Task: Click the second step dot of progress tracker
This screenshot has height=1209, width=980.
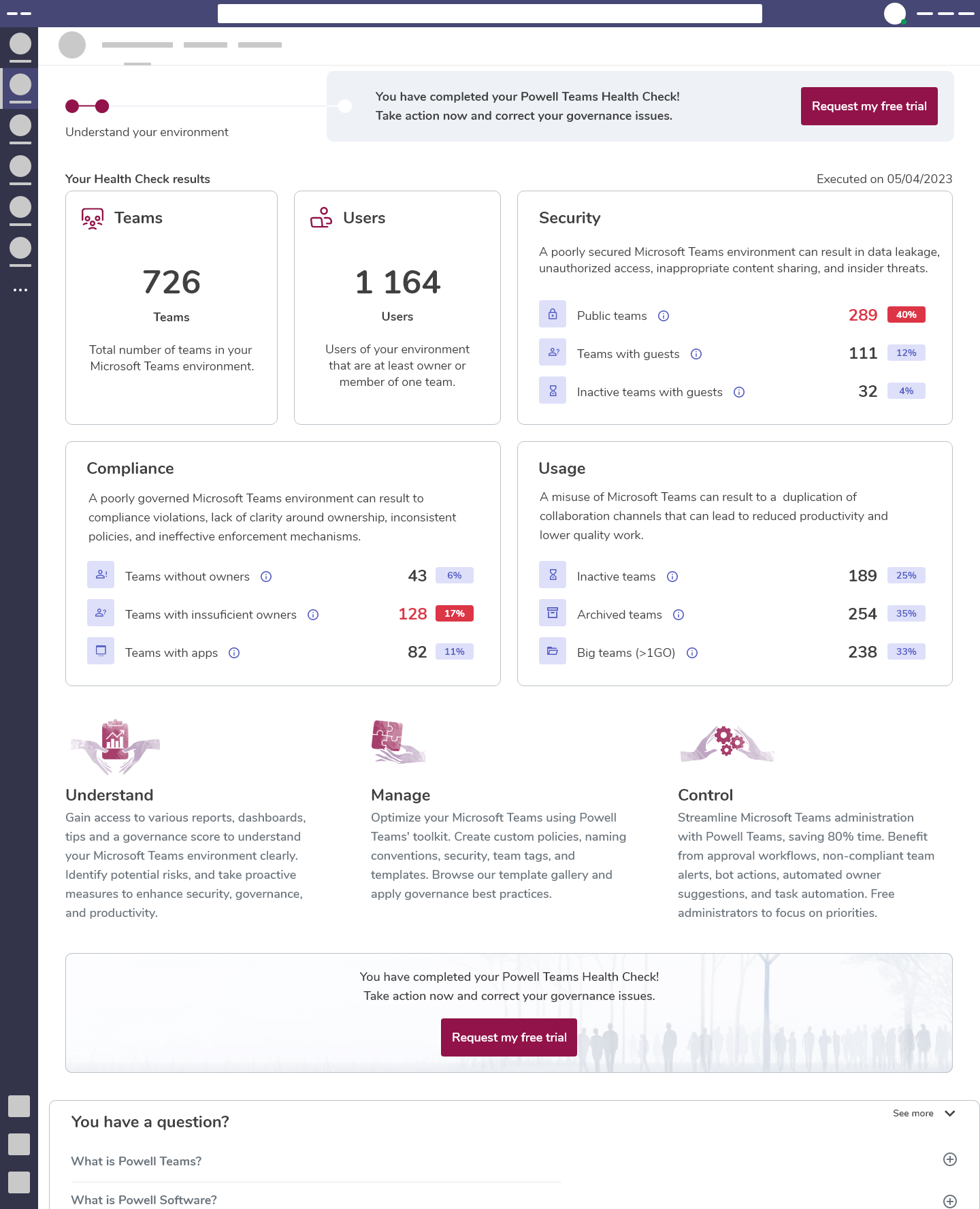Action: point(102,106)
